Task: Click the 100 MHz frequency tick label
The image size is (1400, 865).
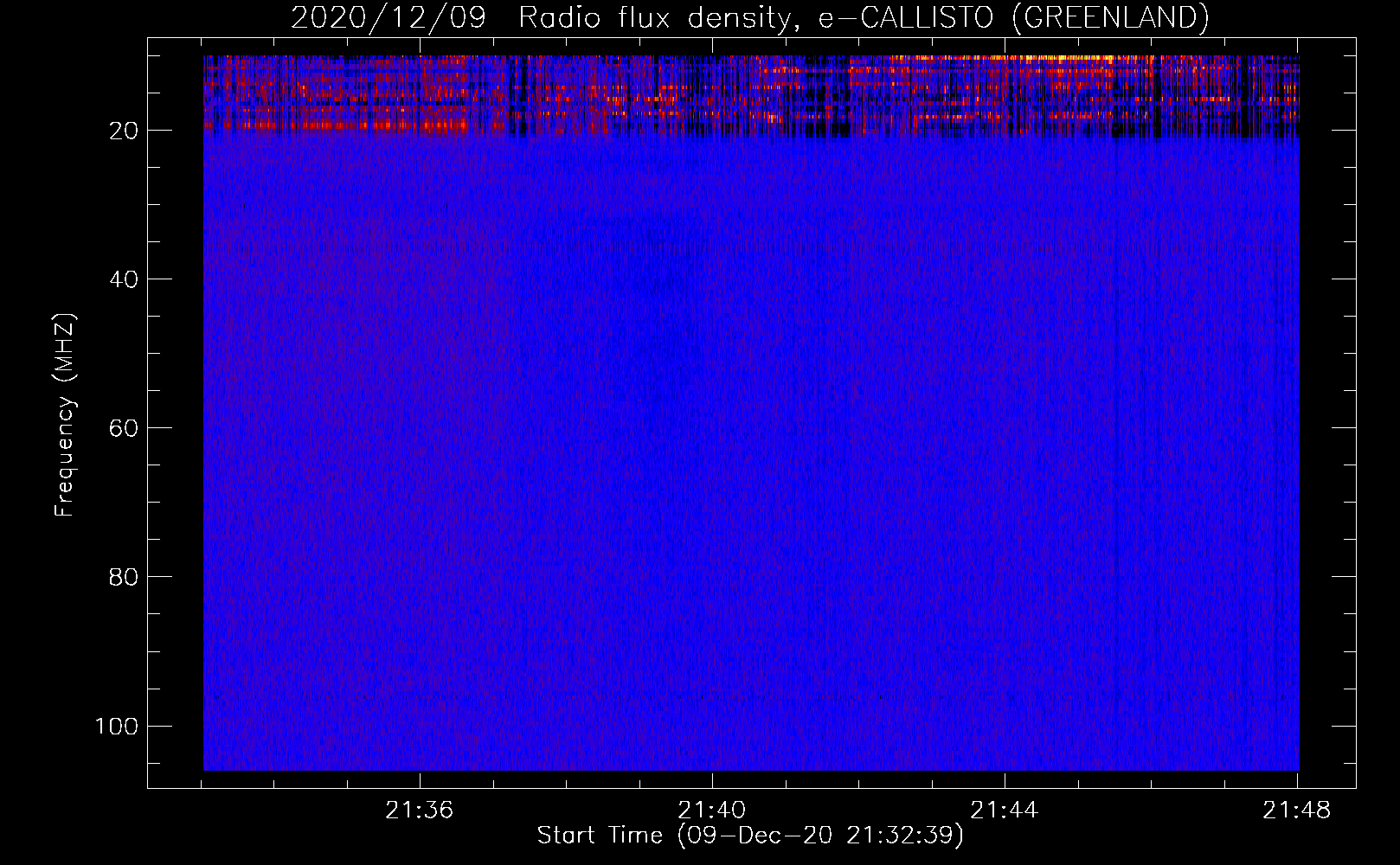Action: tap(117, 726)
